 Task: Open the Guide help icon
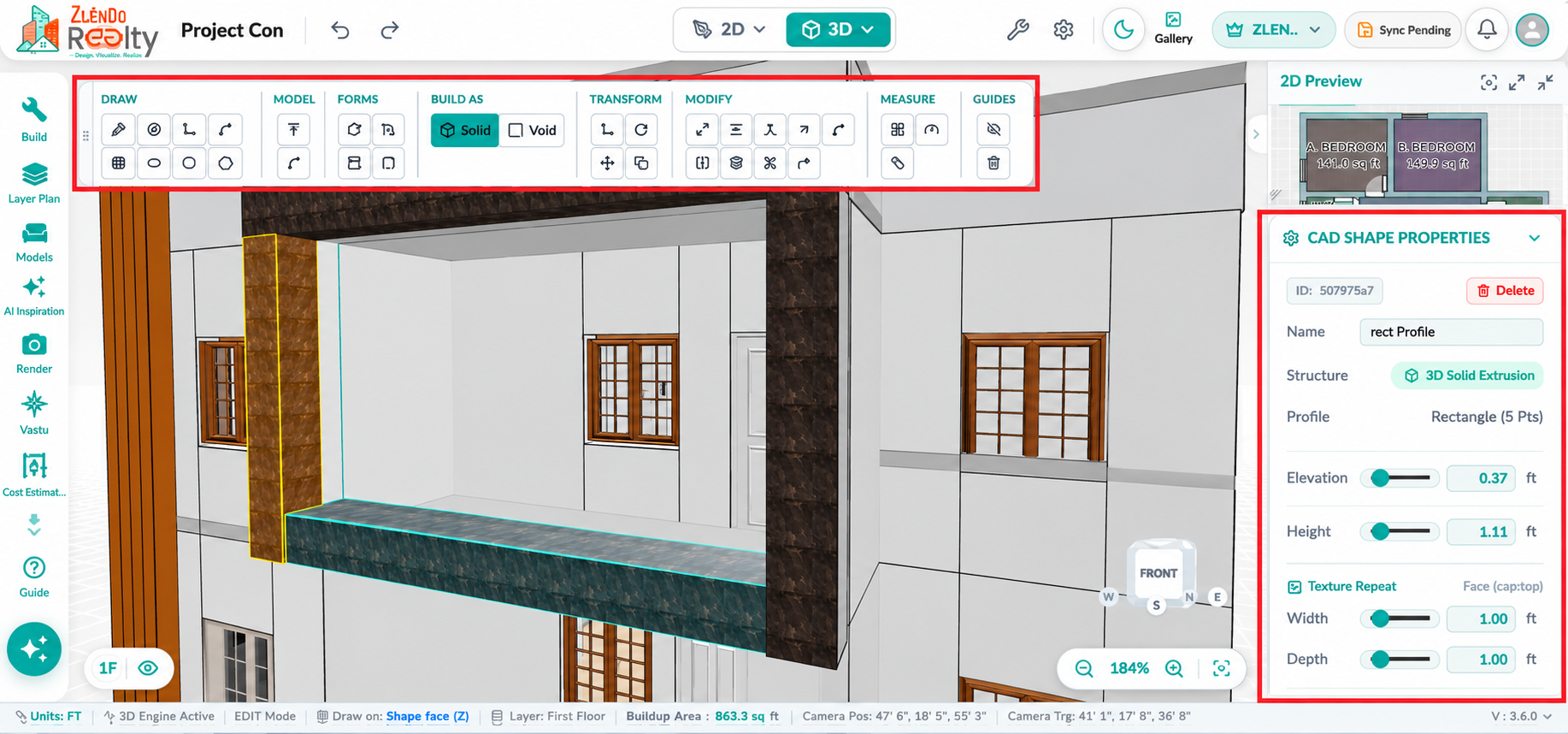(x=34, y=577)
